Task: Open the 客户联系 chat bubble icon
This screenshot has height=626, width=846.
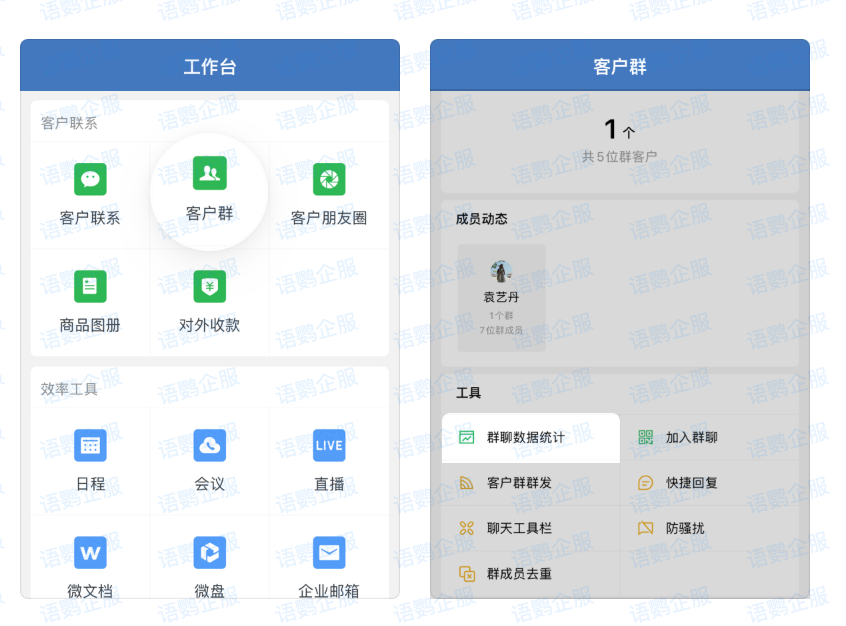Action: click(90, 180)
